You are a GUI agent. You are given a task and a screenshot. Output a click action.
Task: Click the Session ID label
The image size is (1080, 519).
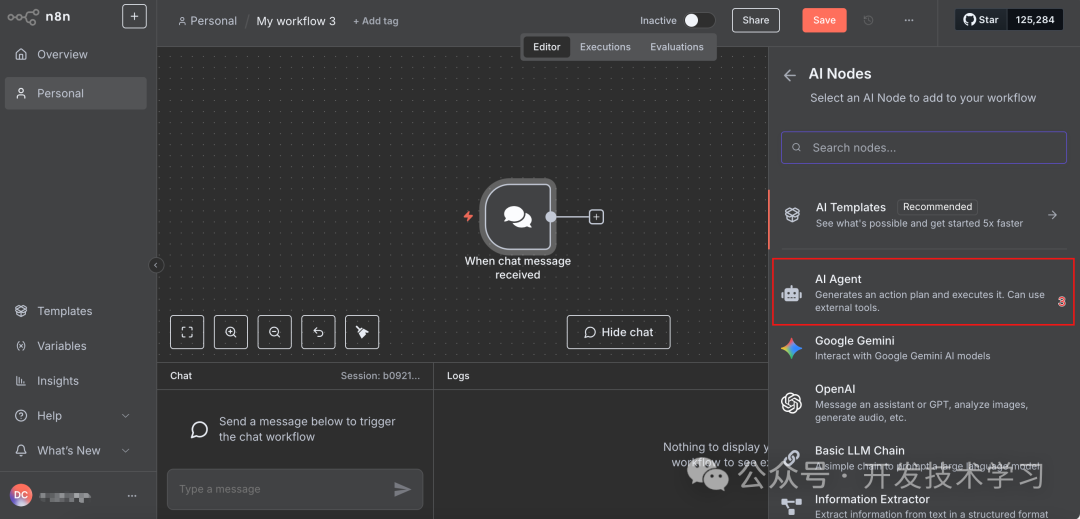tap(381, 376)
